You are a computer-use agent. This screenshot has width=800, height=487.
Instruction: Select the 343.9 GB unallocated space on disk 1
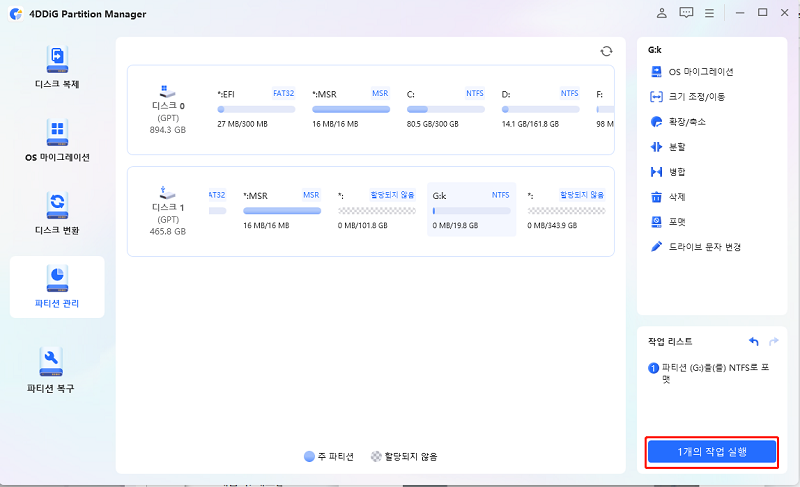(x=566, y=210)
